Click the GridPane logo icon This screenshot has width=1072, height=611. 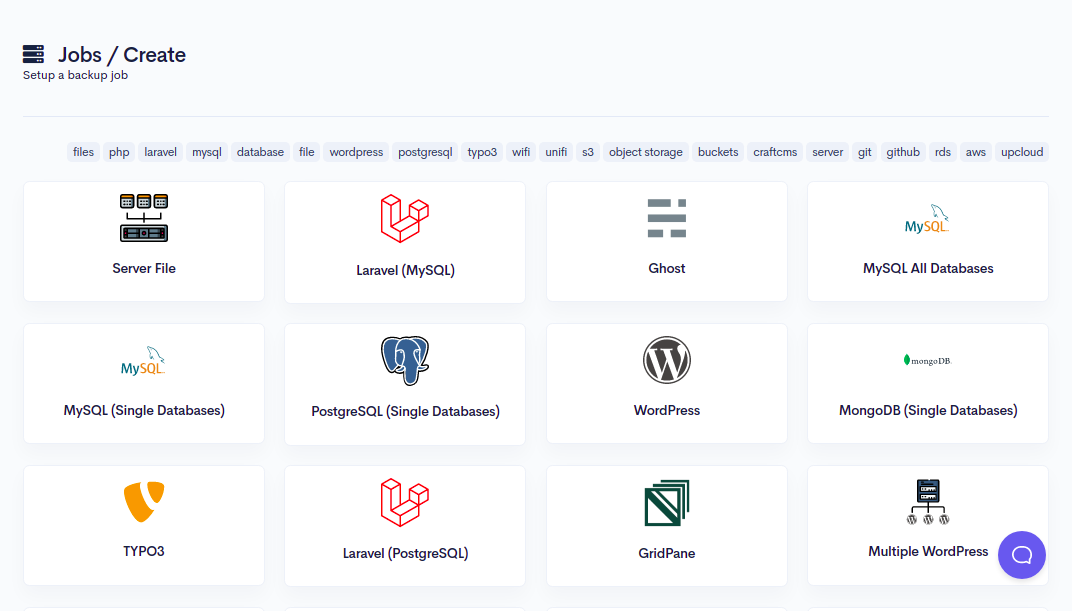coord(667,503)
